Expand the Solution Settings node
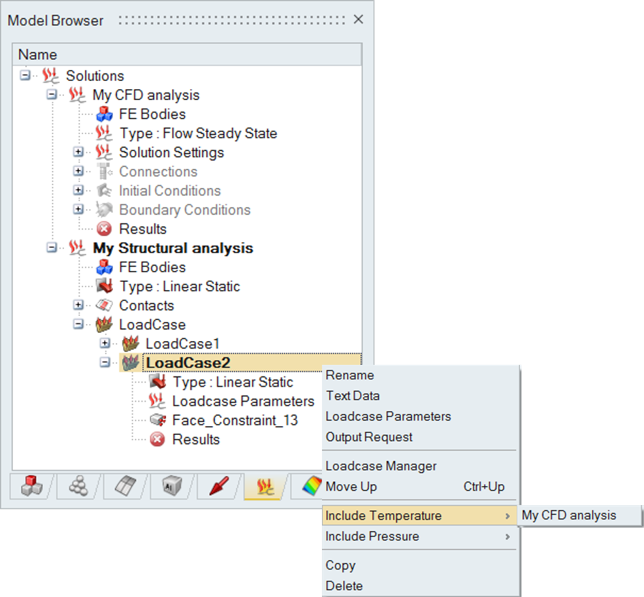This screenshot has width=644, height=597. 78,152
